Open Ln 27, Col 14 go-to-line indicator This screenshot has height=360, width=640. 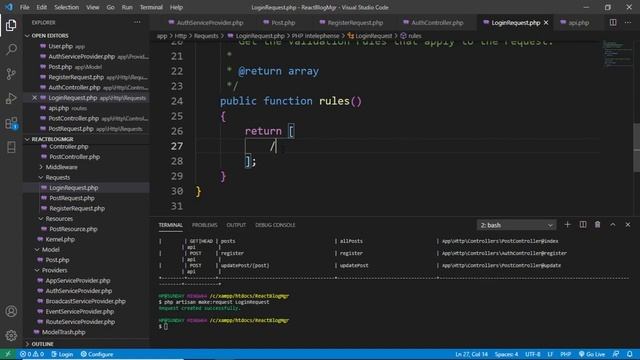point(471,354)
